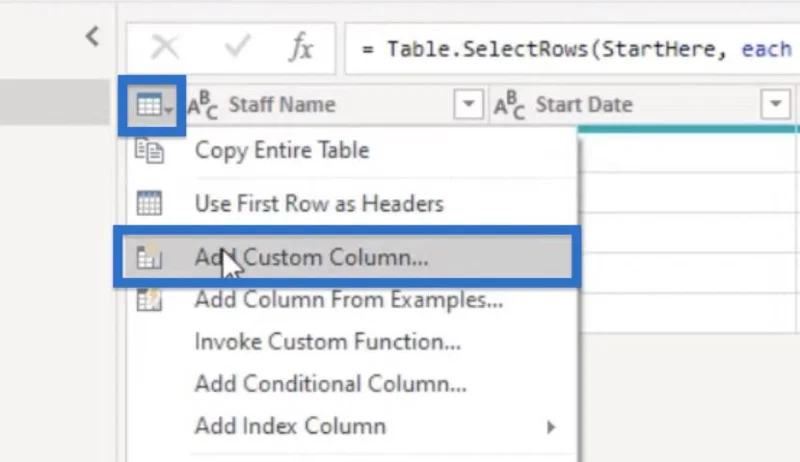Click the Staff Name ABC data type icon

(202, 105)
